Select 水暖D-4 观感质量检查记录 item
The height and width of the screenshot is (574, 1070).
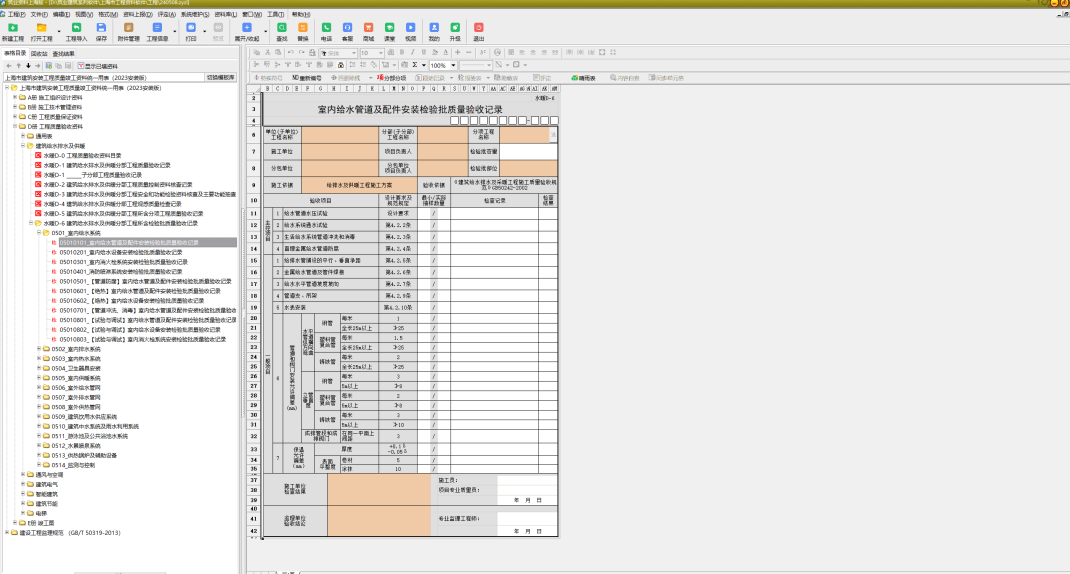point(113,204)
